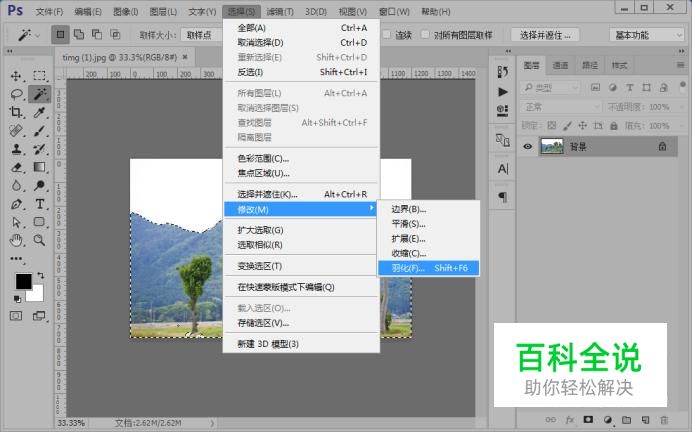Viewport: 692px width, 432px height.
Task: Choose 存储选区(V)... menu item
Action: tap(302, 323)
